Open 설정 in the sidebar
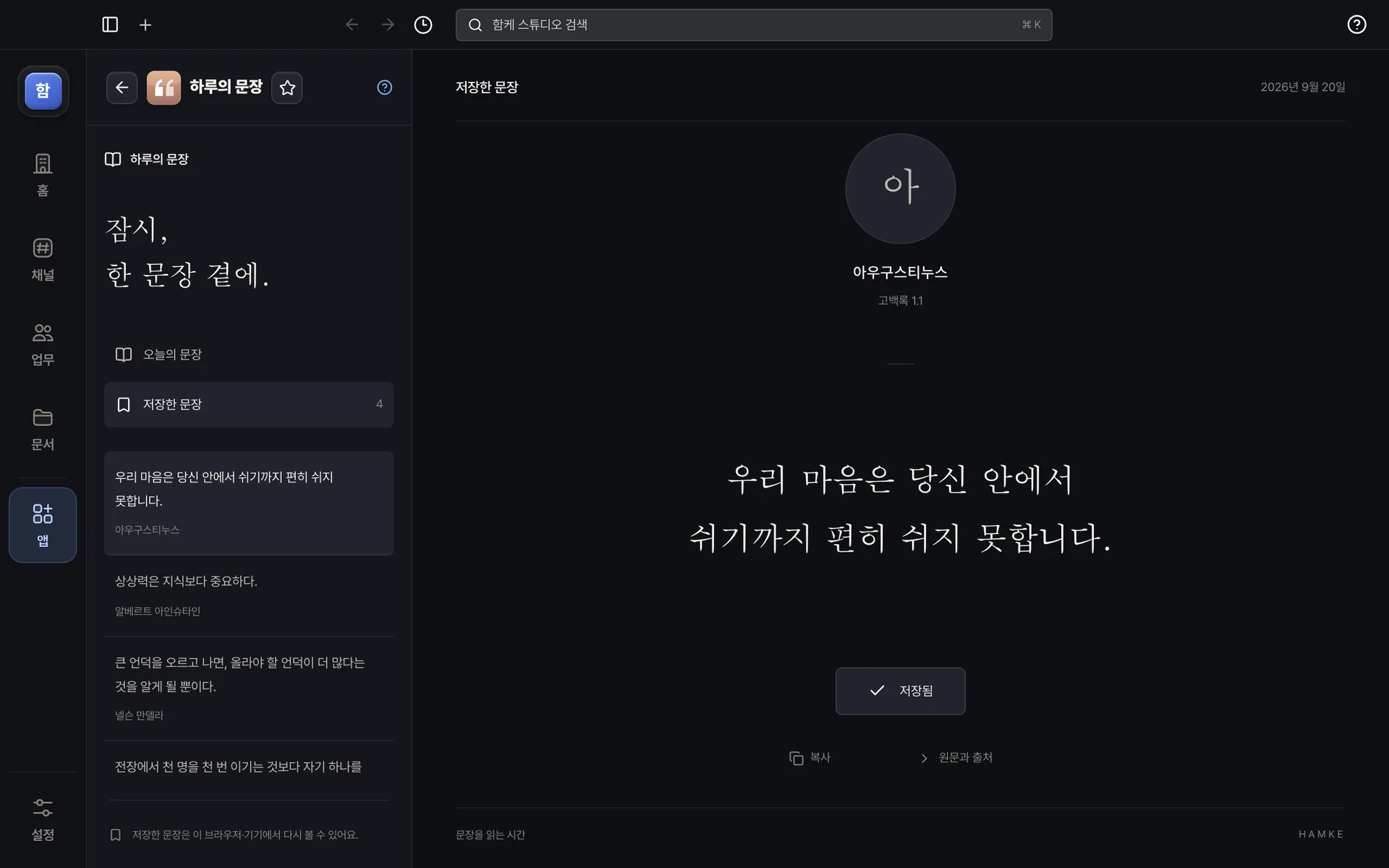 (43, 820)
